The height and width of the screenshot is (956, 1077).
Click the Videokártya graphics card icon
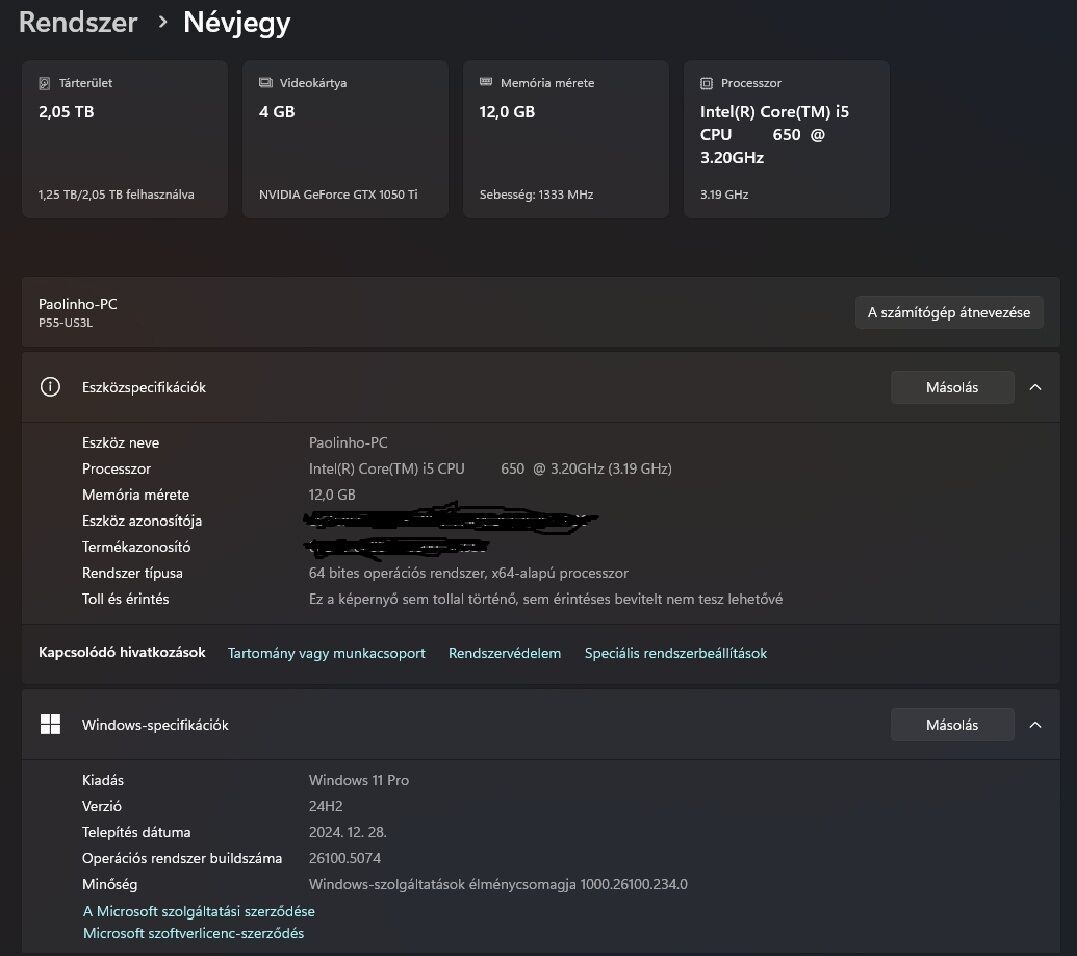point(265,82)
